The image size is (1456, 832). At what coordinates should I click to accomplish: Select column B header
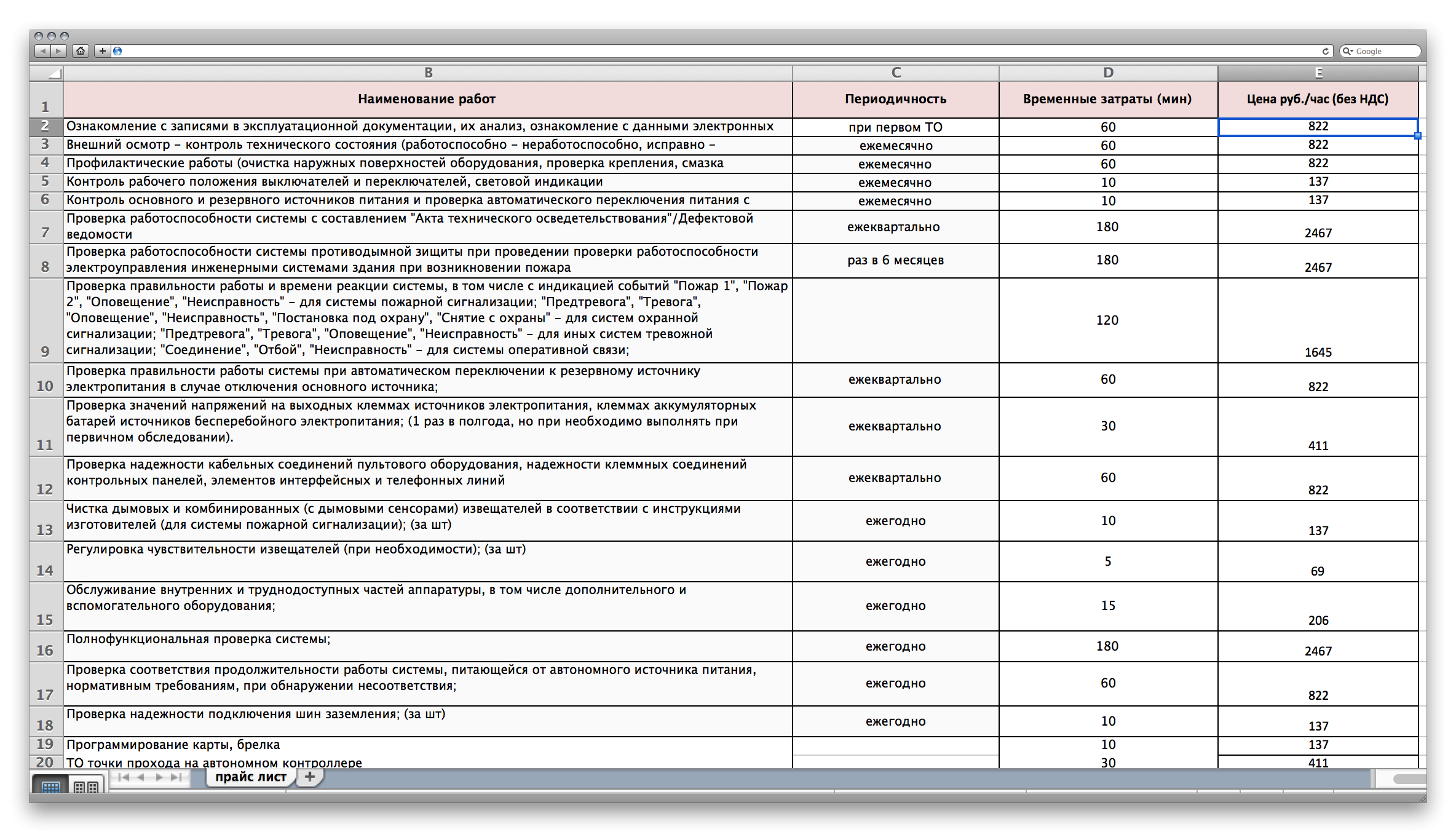click(x=428, y=73)
